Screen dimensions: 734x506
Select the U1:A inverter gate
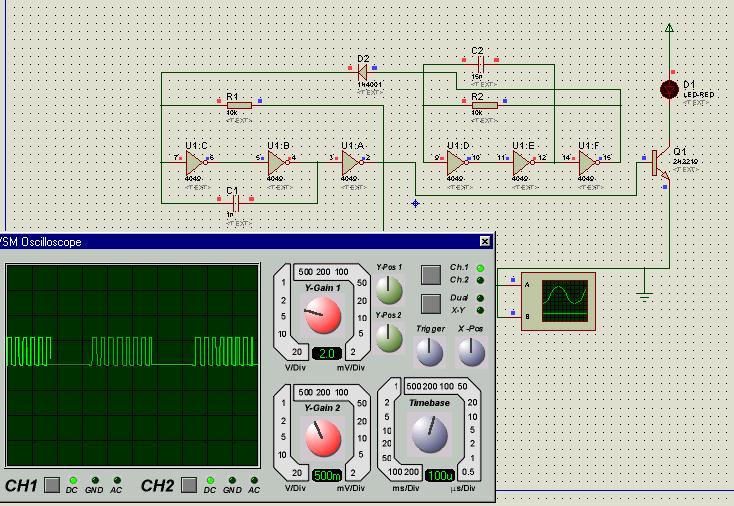351,162
